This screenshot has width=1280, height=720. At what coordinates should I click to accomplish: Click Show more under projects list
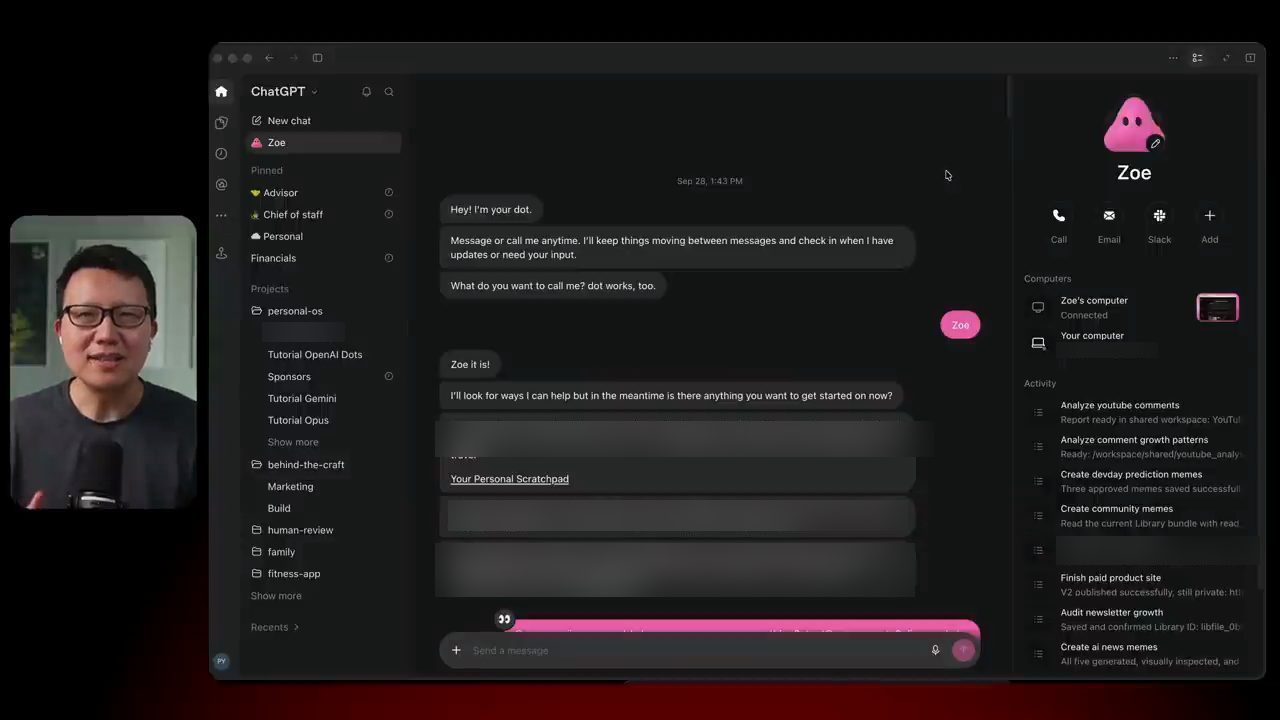point(276,596)
